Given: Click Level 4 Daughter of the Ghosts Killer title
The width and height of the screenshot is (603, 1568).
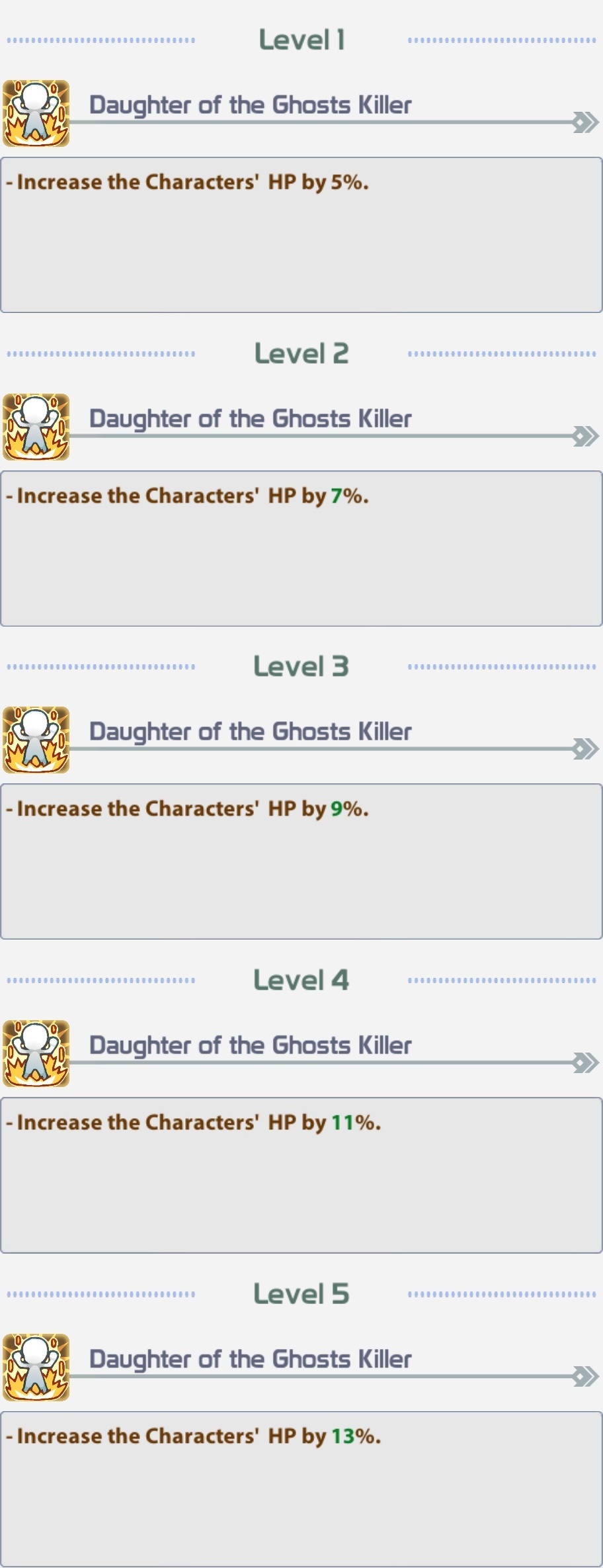Looking at the screenshot, I should click(250, 1045).
